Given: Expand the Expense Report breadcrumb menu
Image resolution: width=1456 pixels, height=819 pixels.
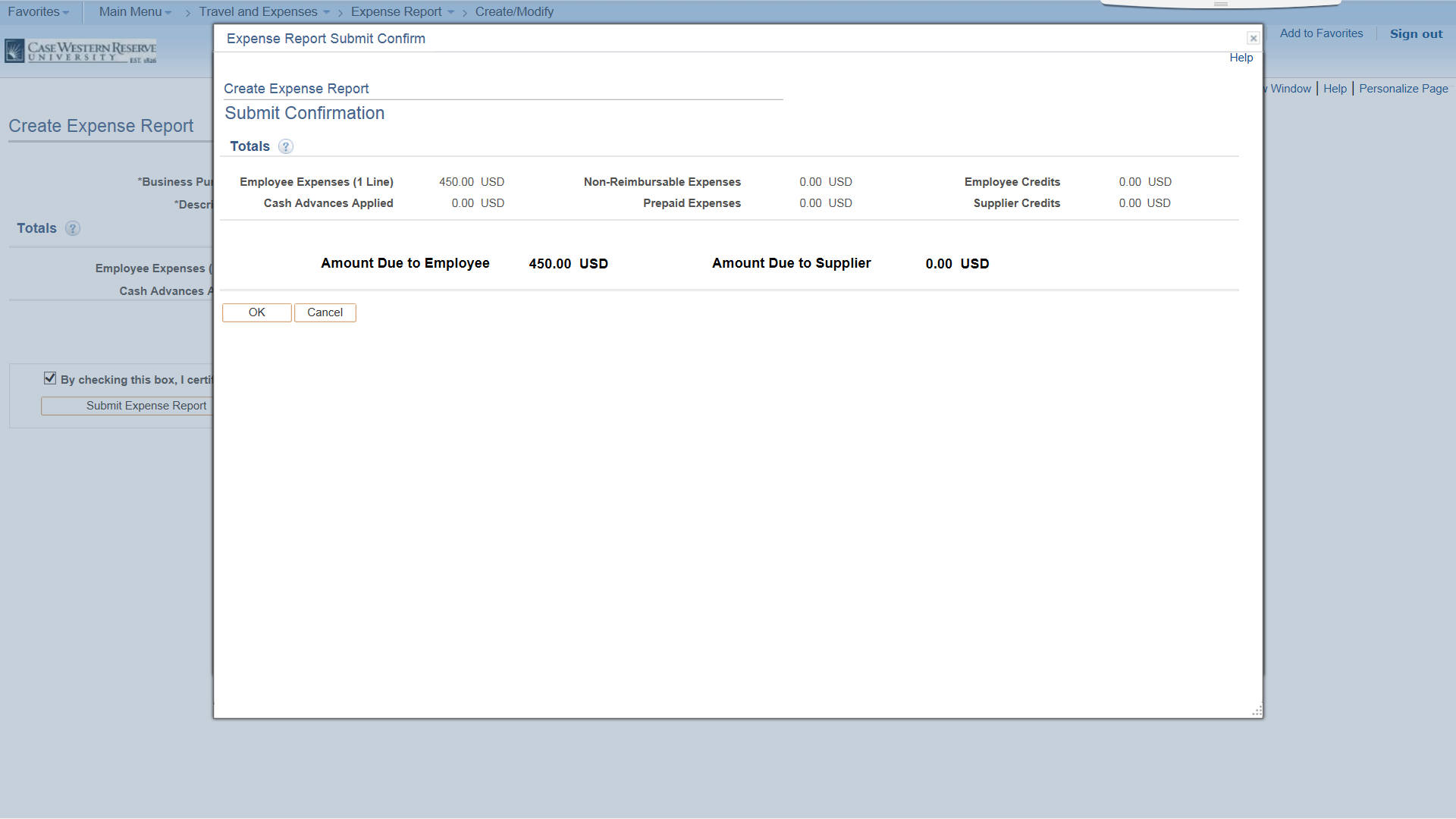Looking at the screenshot, I should (450, 11).
